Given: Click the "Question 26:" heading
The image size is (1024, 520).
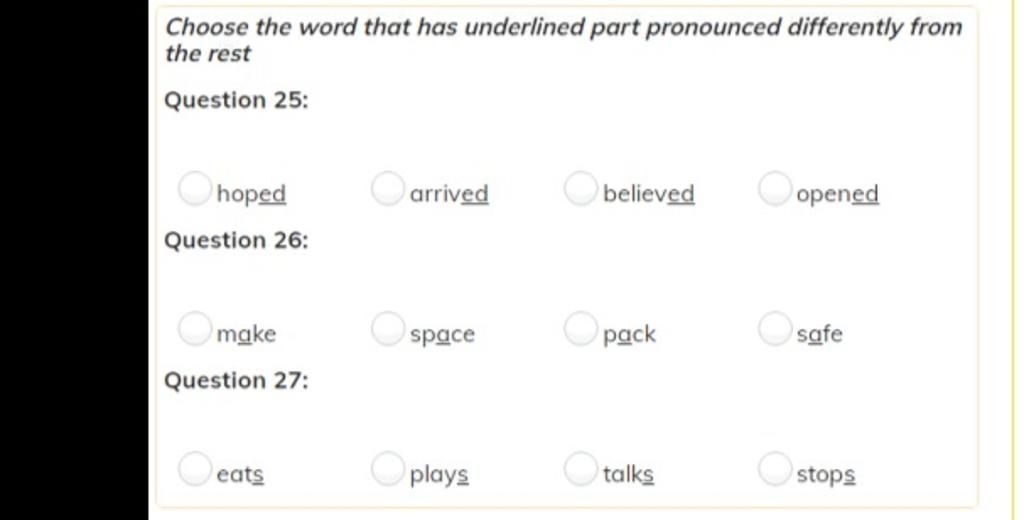Looking at the screenshot, I should point(236,240).
